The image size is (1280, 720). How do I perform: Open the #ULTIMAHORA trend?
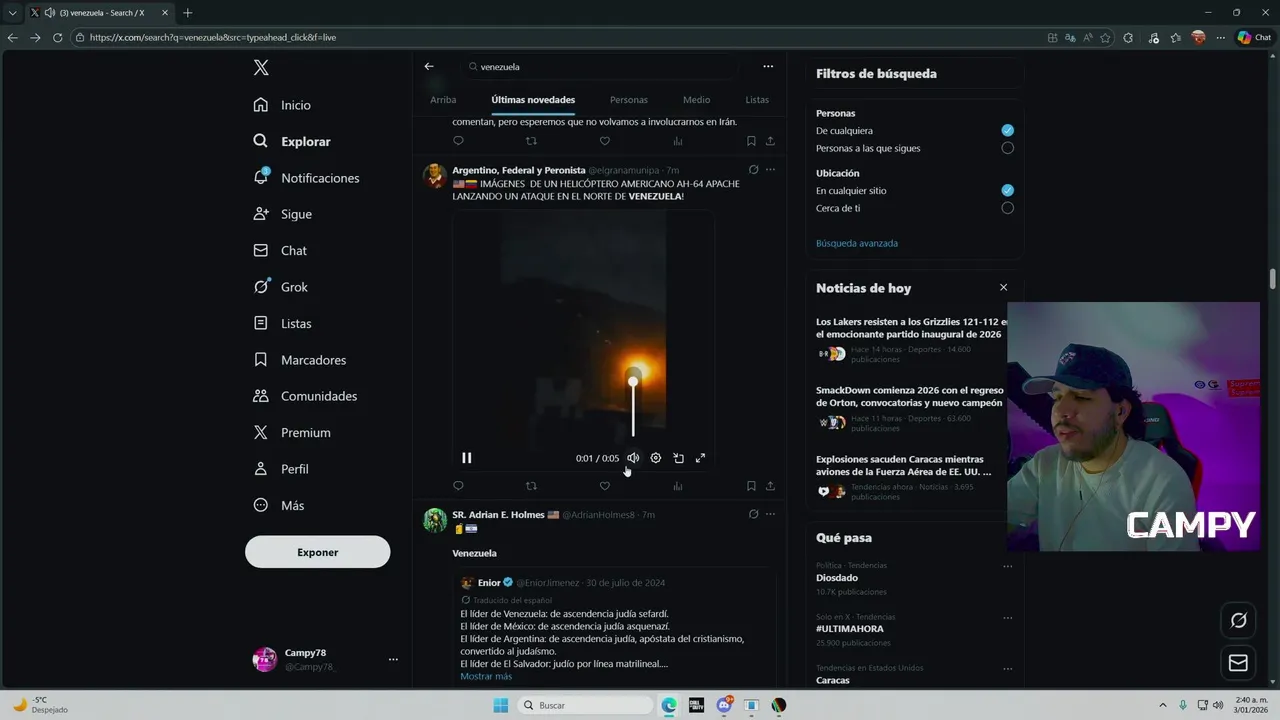[x=850, y=629]
